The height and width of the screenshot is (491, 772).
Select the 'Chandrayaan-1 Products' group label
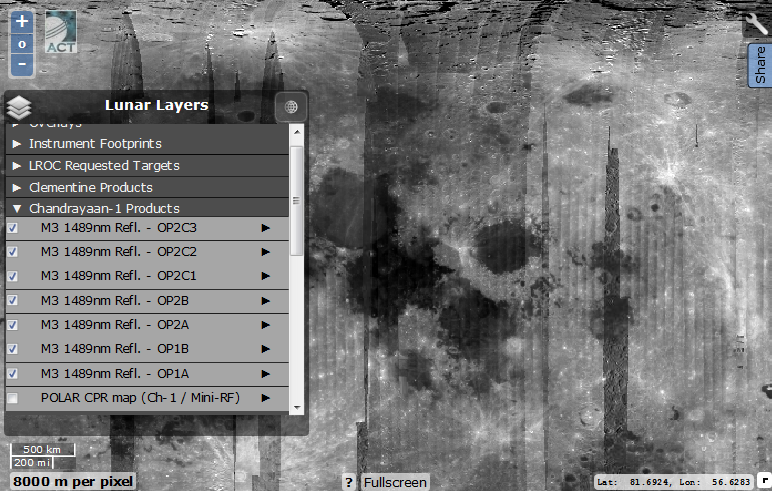coord(104,209)
